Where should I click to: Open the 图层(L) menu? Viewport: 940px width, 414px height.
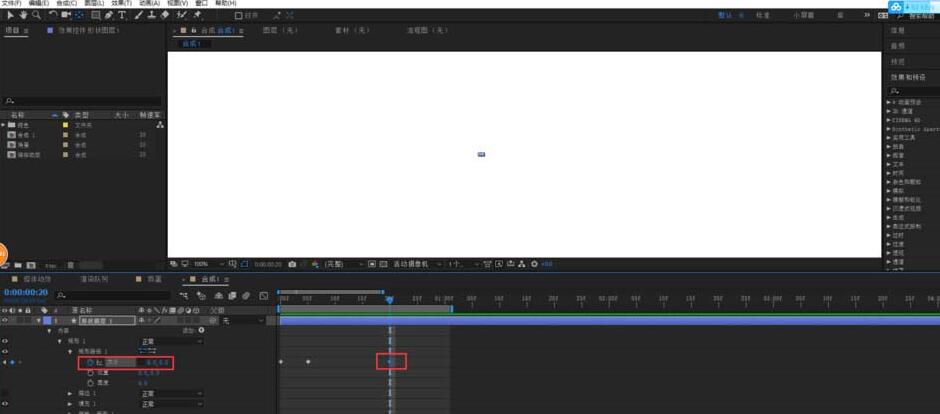[x=94, y=3]
